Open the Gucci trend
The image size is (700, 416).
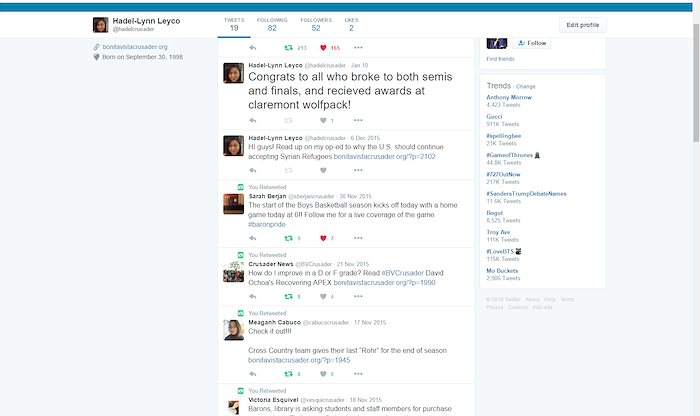pos(494,116)
